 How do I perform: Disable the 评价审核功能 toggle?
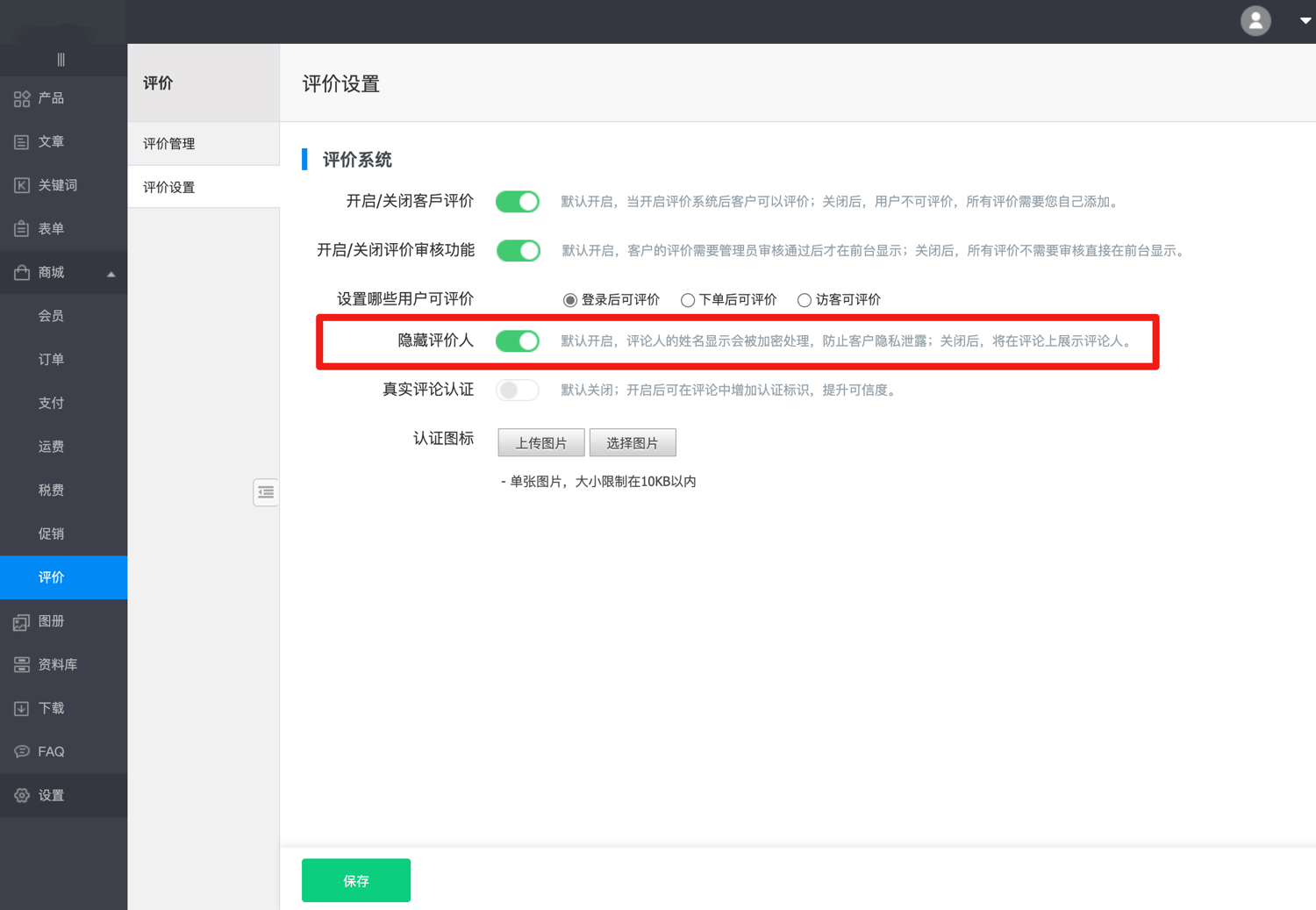pyautogui.click(x=518, y=251)
